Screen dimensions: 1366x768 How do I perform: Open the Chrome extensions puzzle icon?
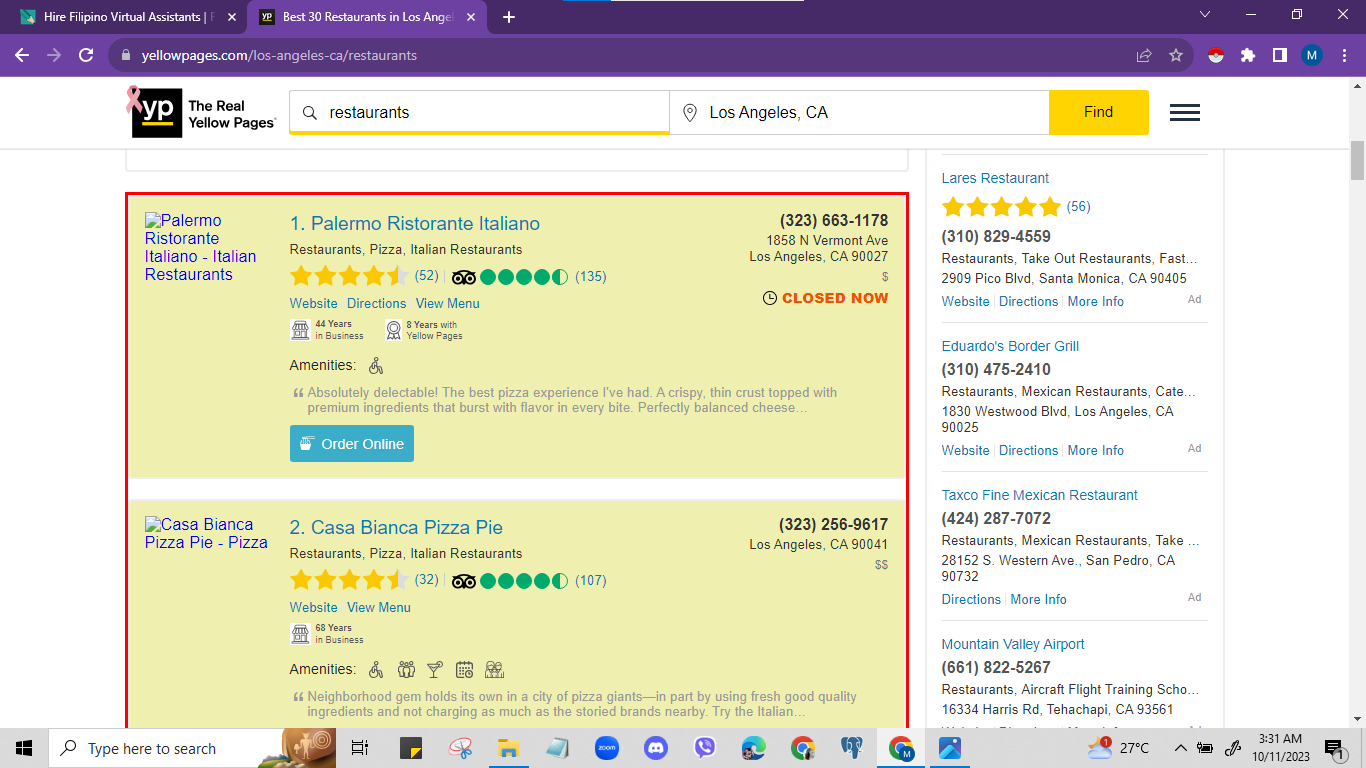[x=1248, y=55]
